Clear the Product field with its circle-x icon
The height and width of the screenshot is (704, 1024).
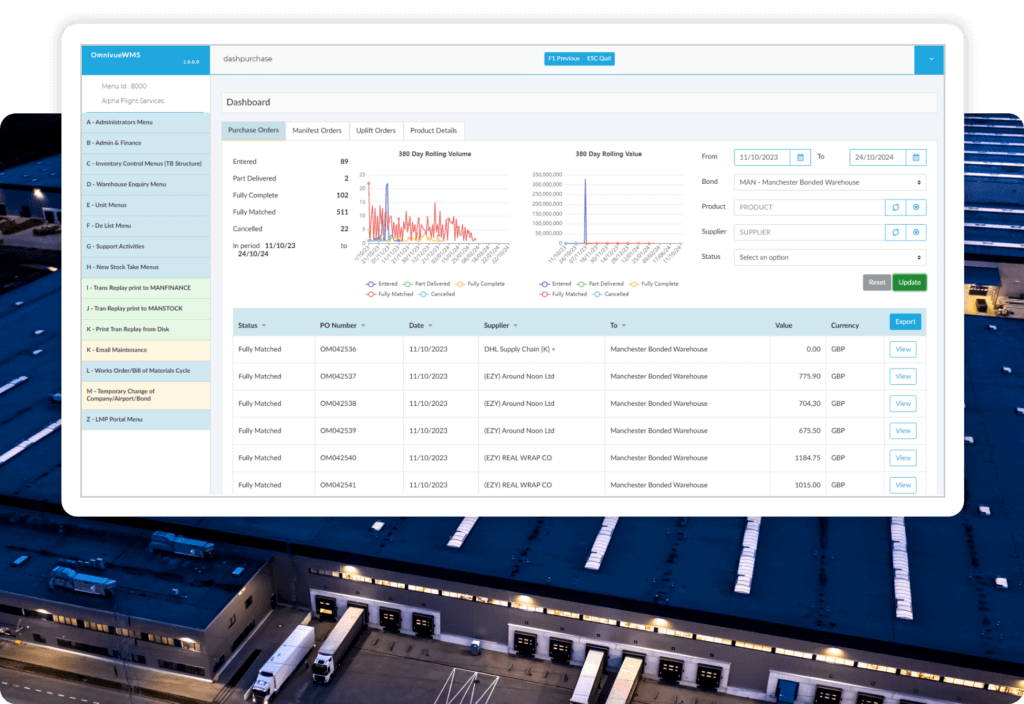click(916, 207)
